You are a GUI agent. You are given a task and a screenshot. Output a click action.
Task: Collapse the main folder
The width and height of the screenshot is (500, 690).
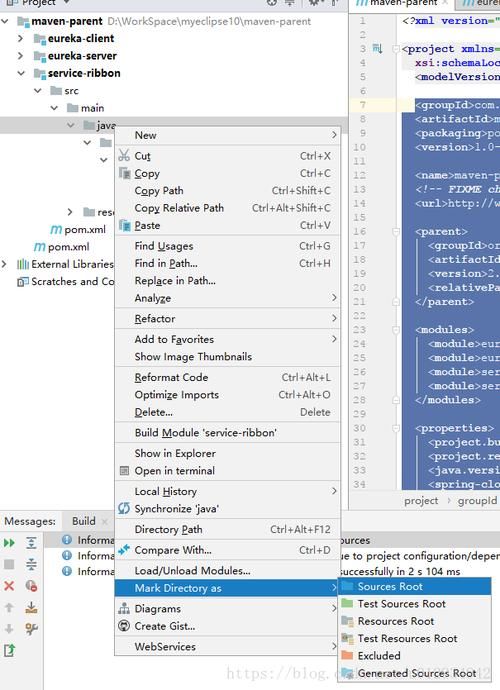point(54,108)
